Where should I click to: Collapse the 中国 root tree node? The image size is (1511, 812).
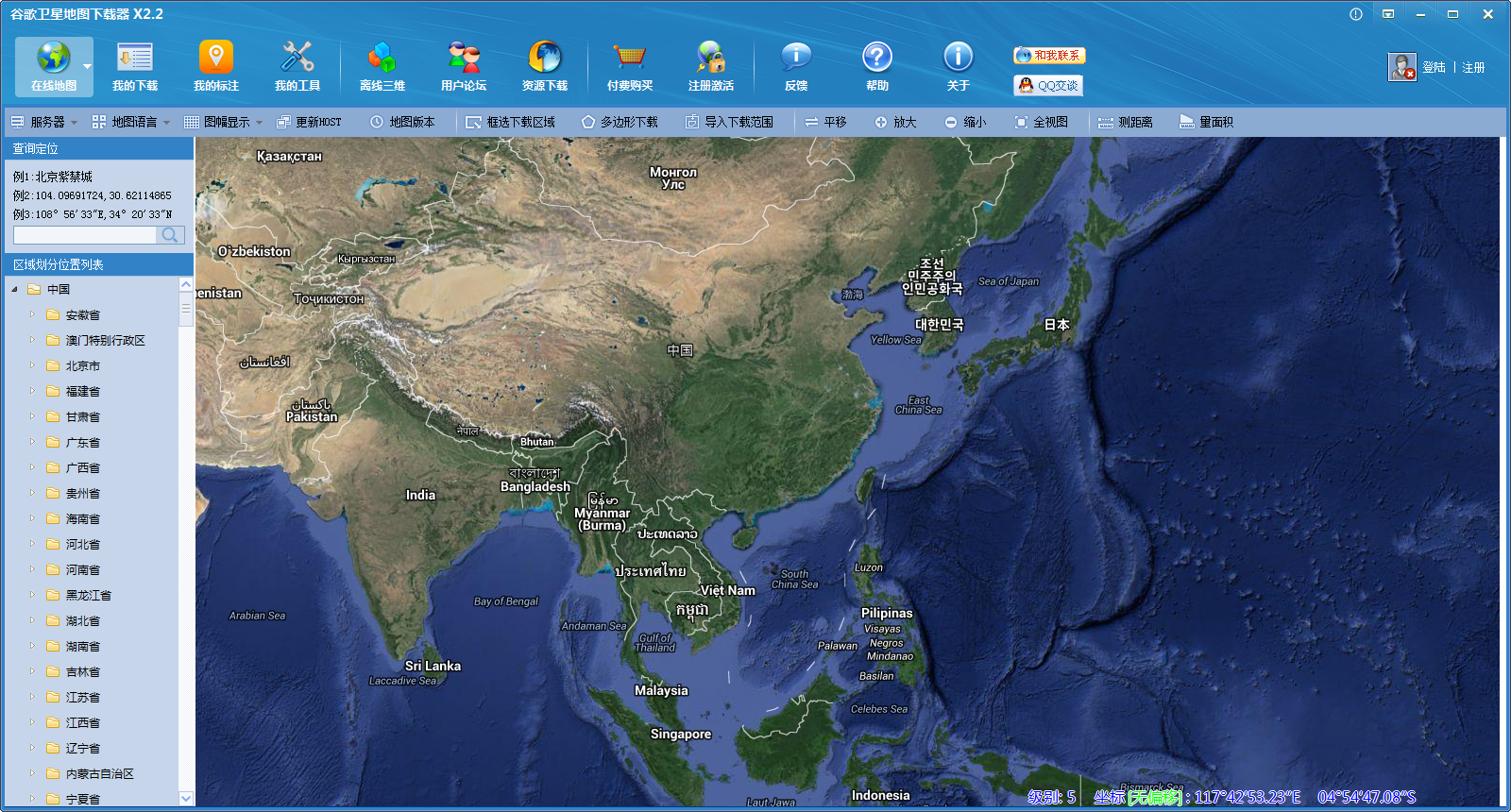pos(15,289)
